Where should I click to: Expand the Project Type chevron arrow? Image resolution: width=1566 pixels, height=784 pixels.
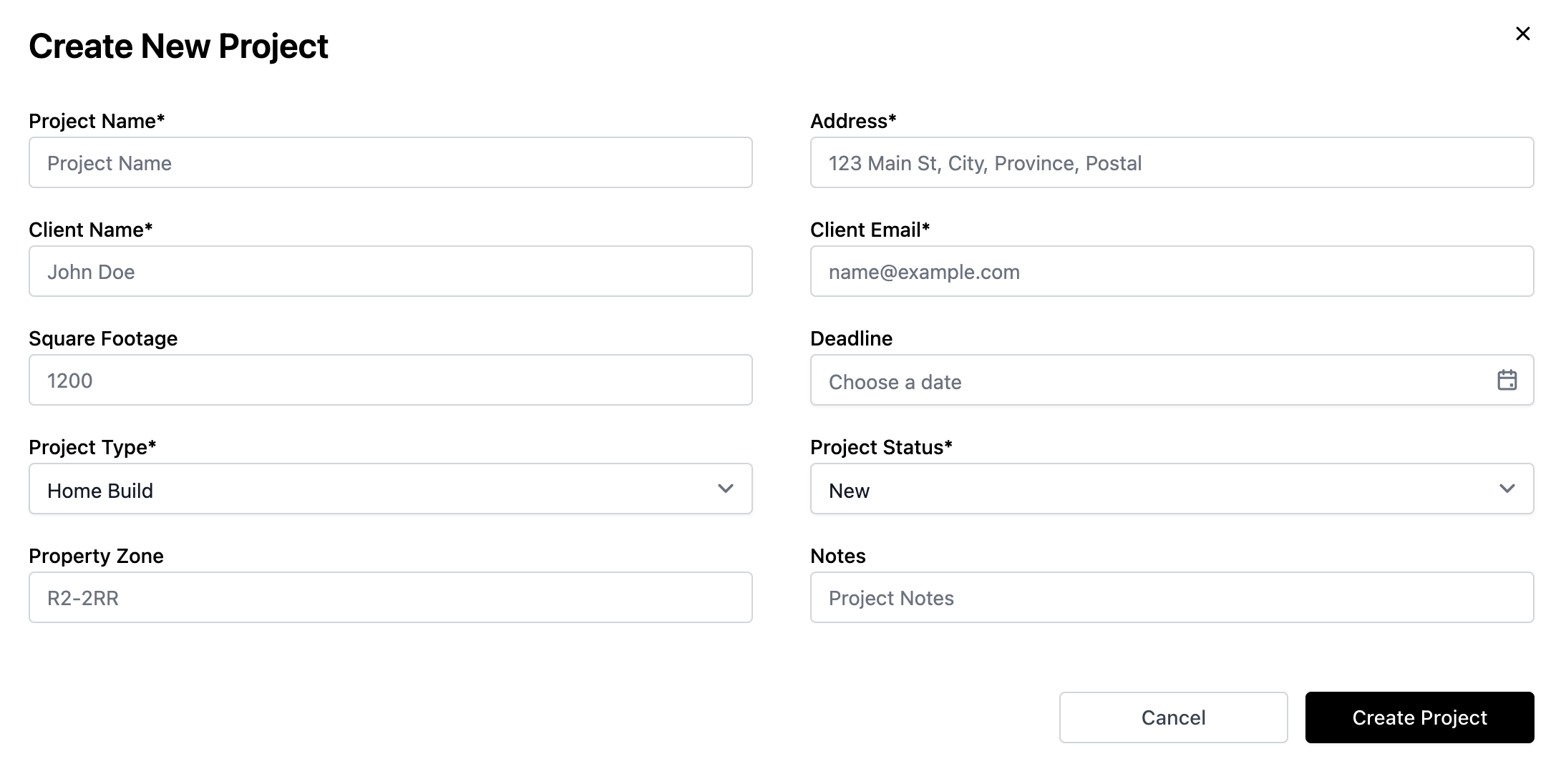pyautogui.click(x=725, y=489)
